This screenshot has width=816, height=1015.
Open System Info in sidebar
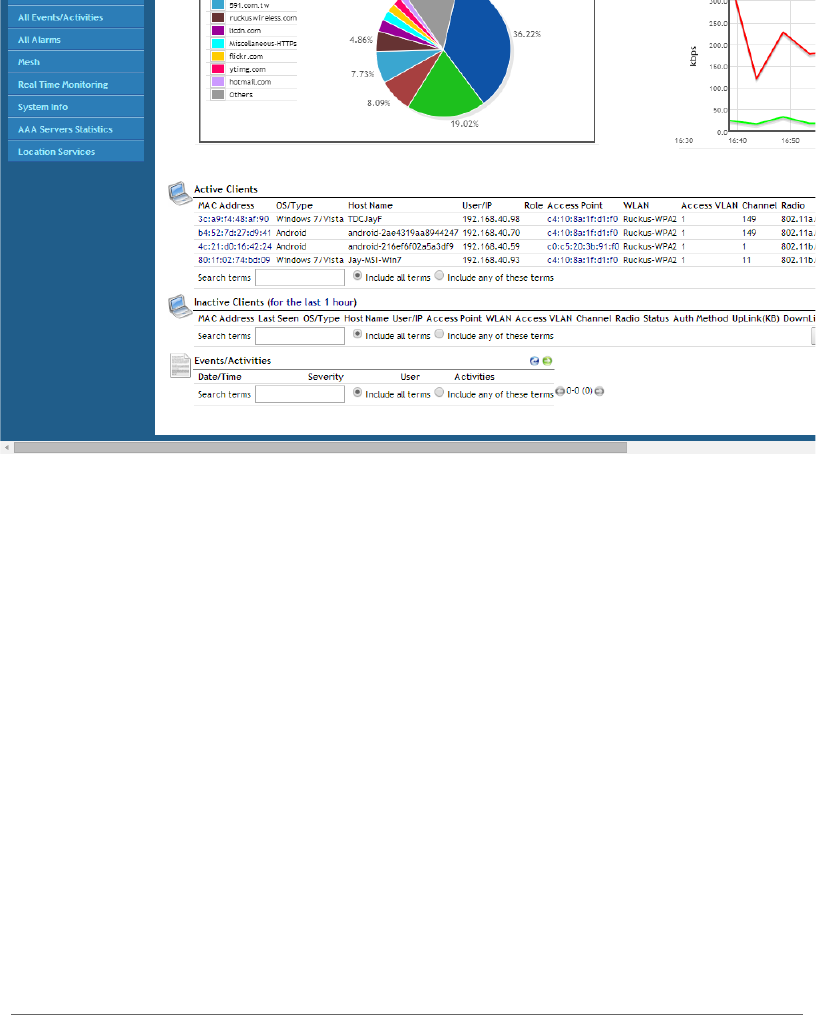[76, 107]
